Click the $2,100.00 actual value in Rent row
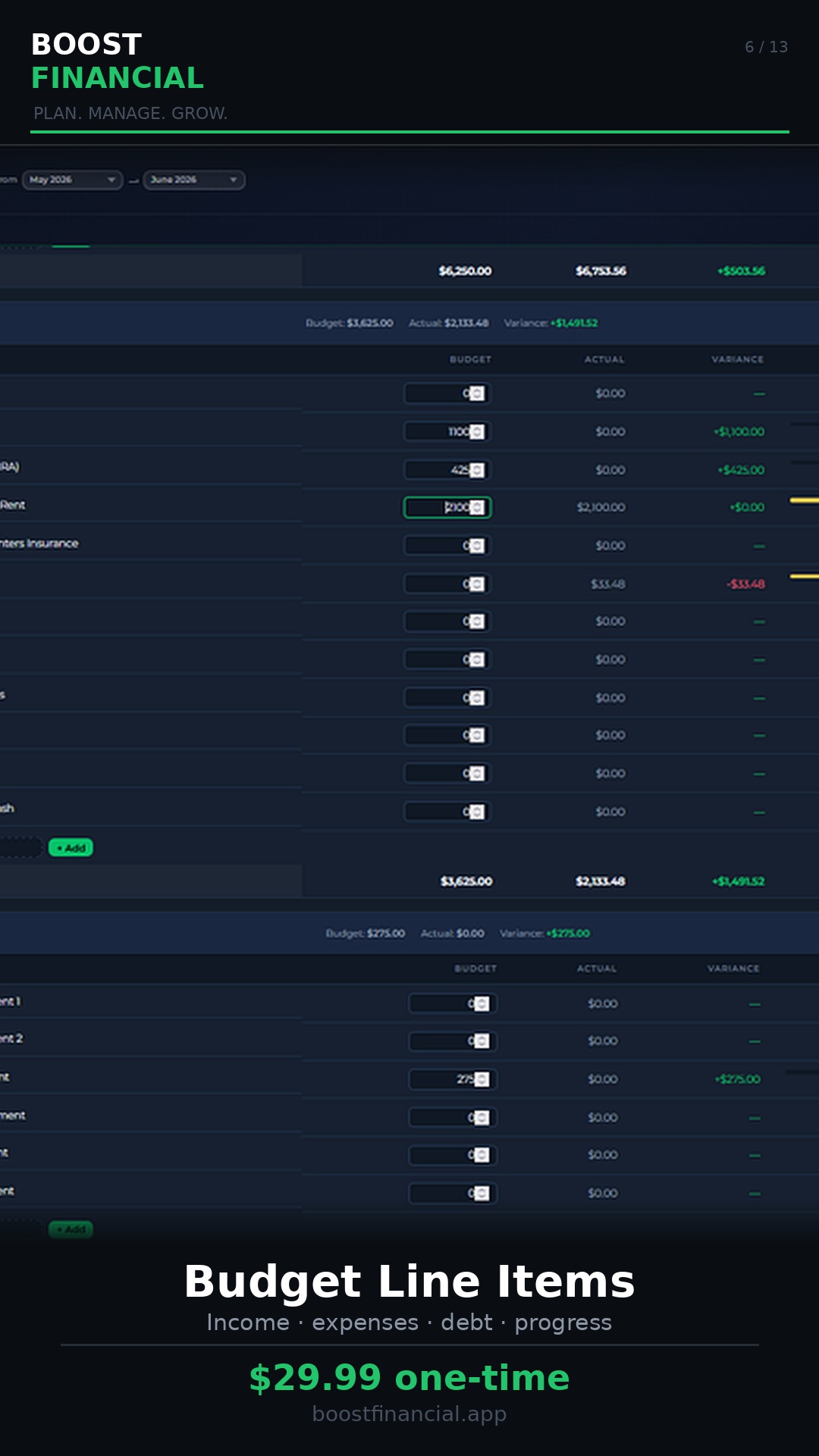 pos(601,507)
